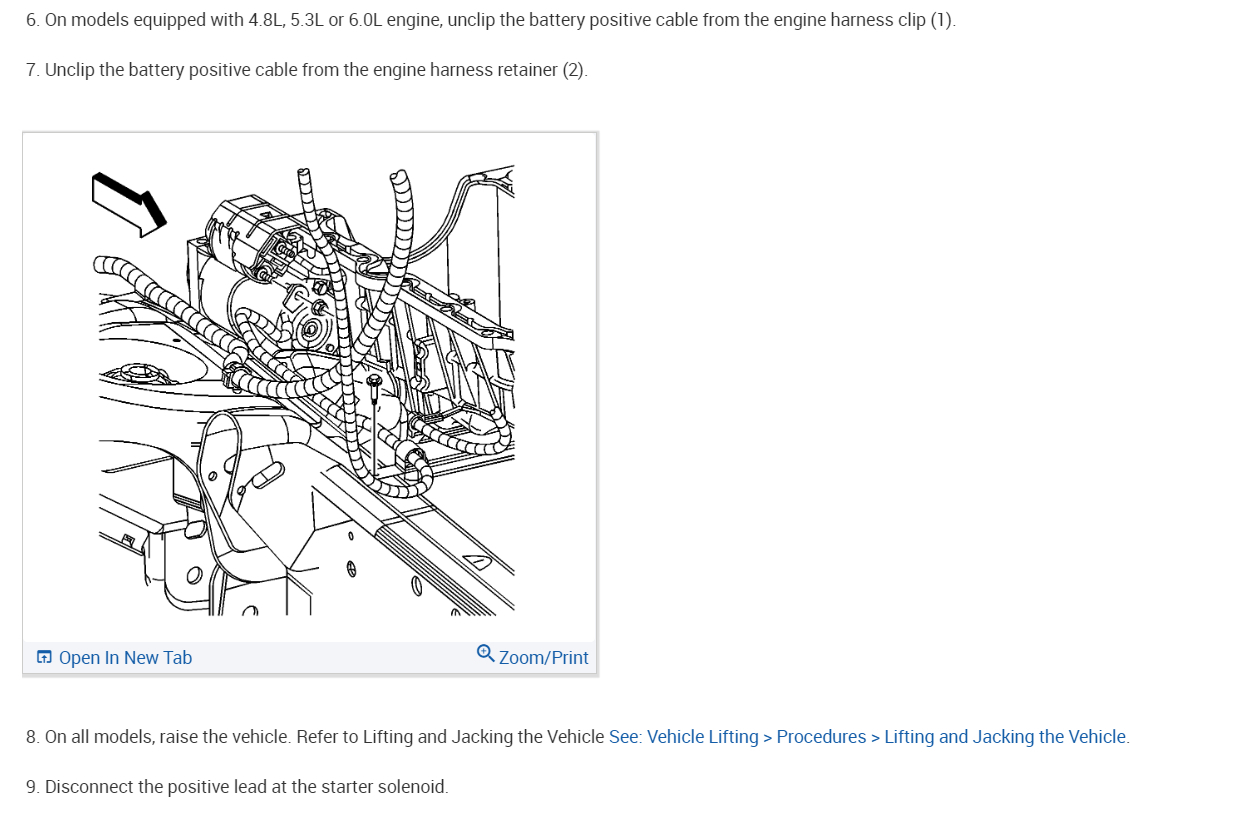
Task: Click the Zoom/Print magnifier icon
Action: pos(485,653)
